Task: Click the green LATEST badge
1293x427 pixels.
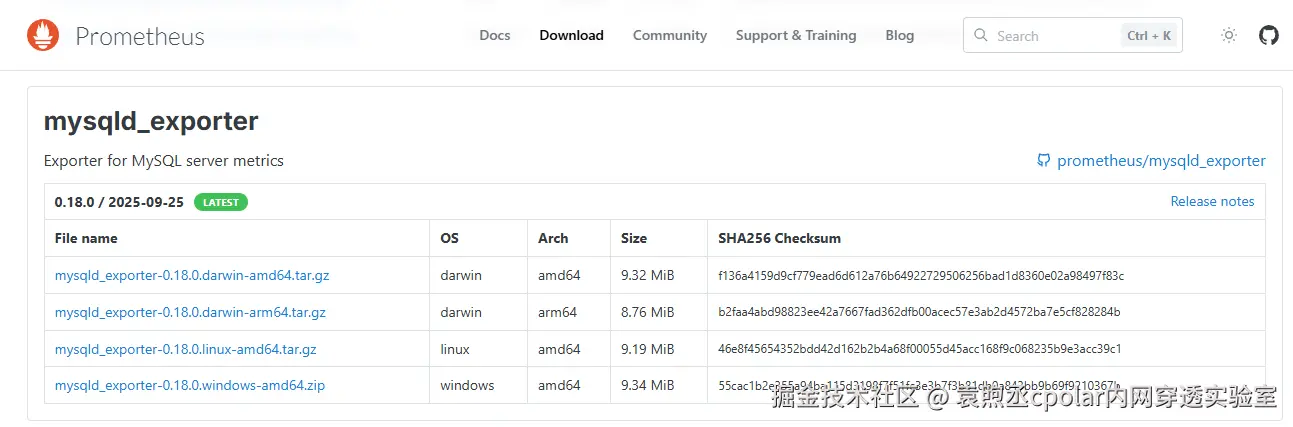Action: click(x=221, y=202)
